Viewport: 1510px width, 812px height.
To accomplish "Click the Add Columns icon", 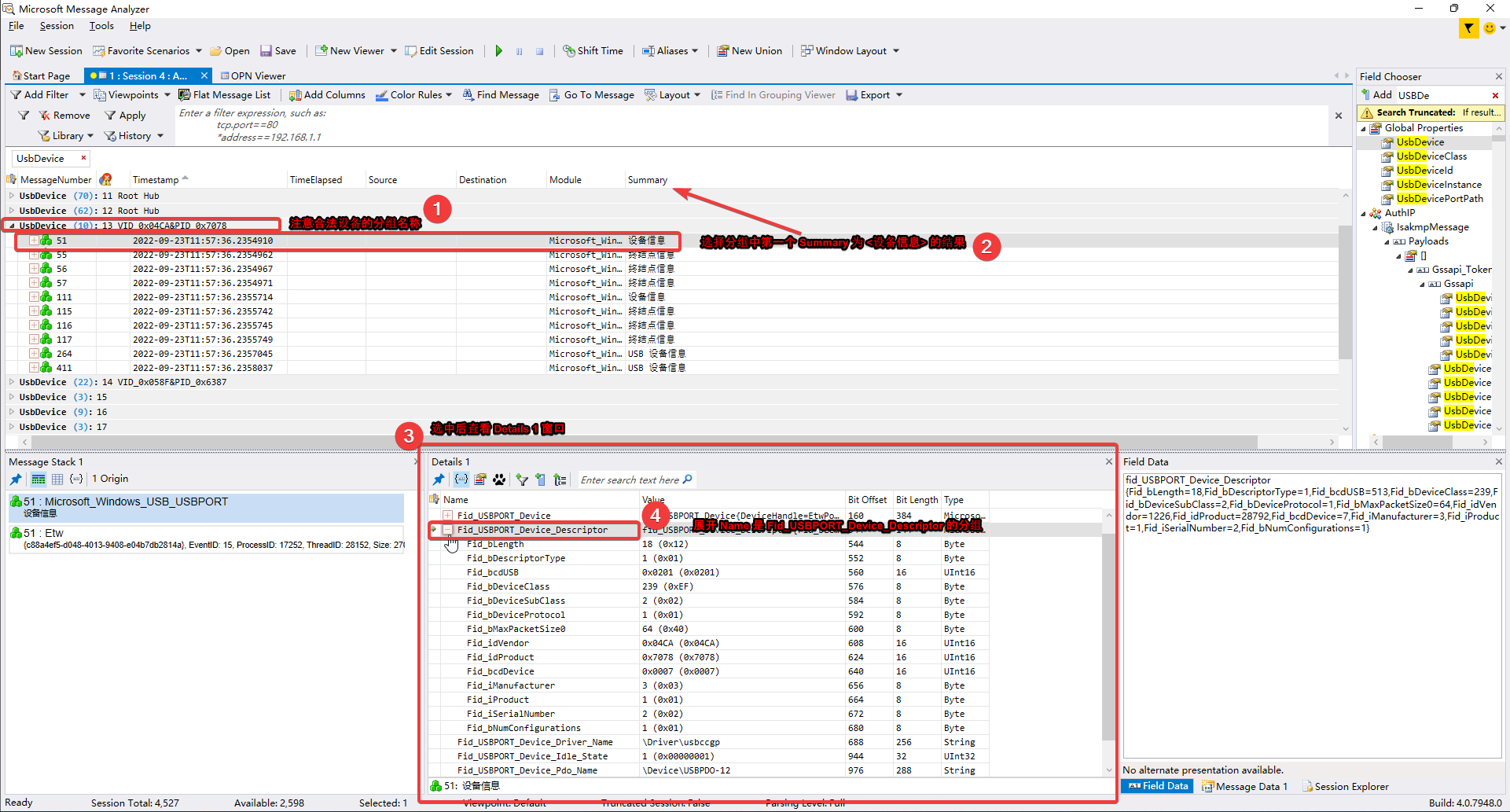I will (x=295, y=95).
